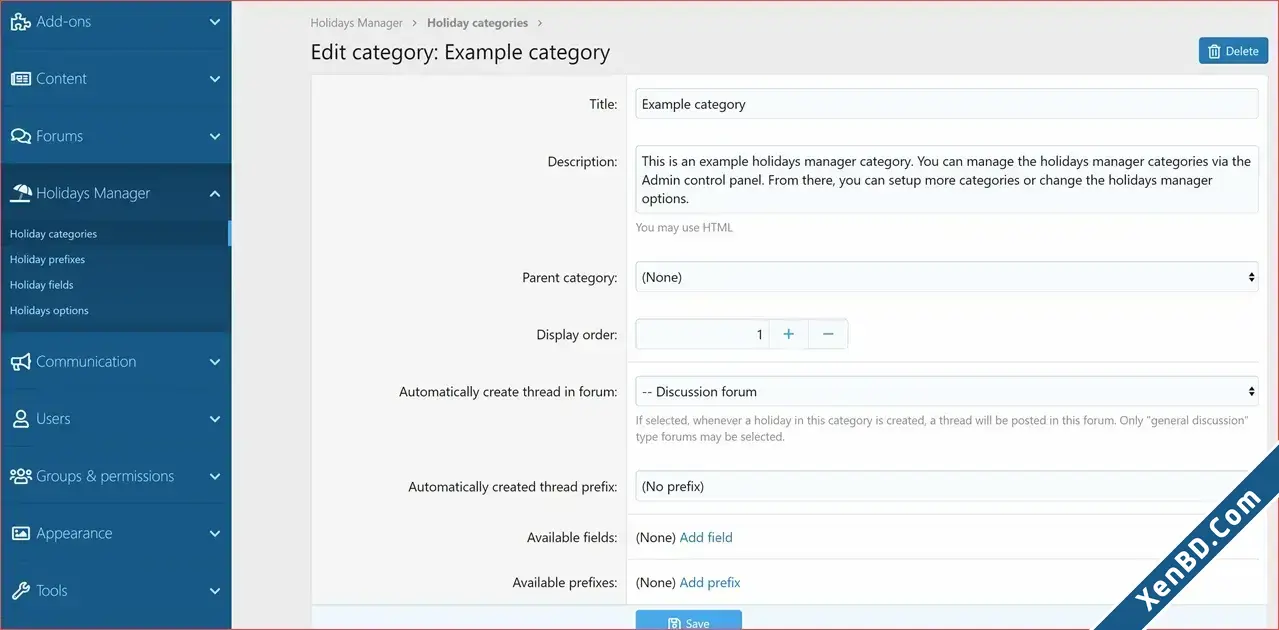1279x630 pixels.
Task: Click the Groups & permissions icon
Action: tap(20, 476)
